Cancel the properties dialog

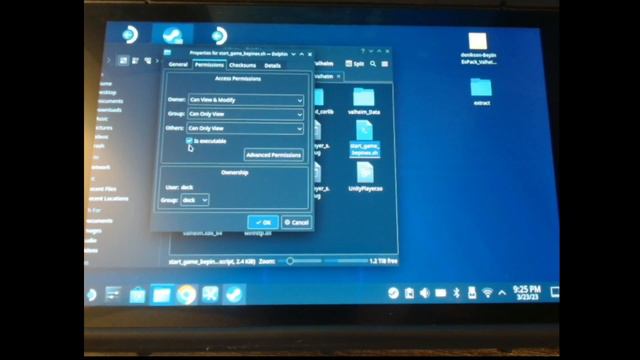coord(297,222)
